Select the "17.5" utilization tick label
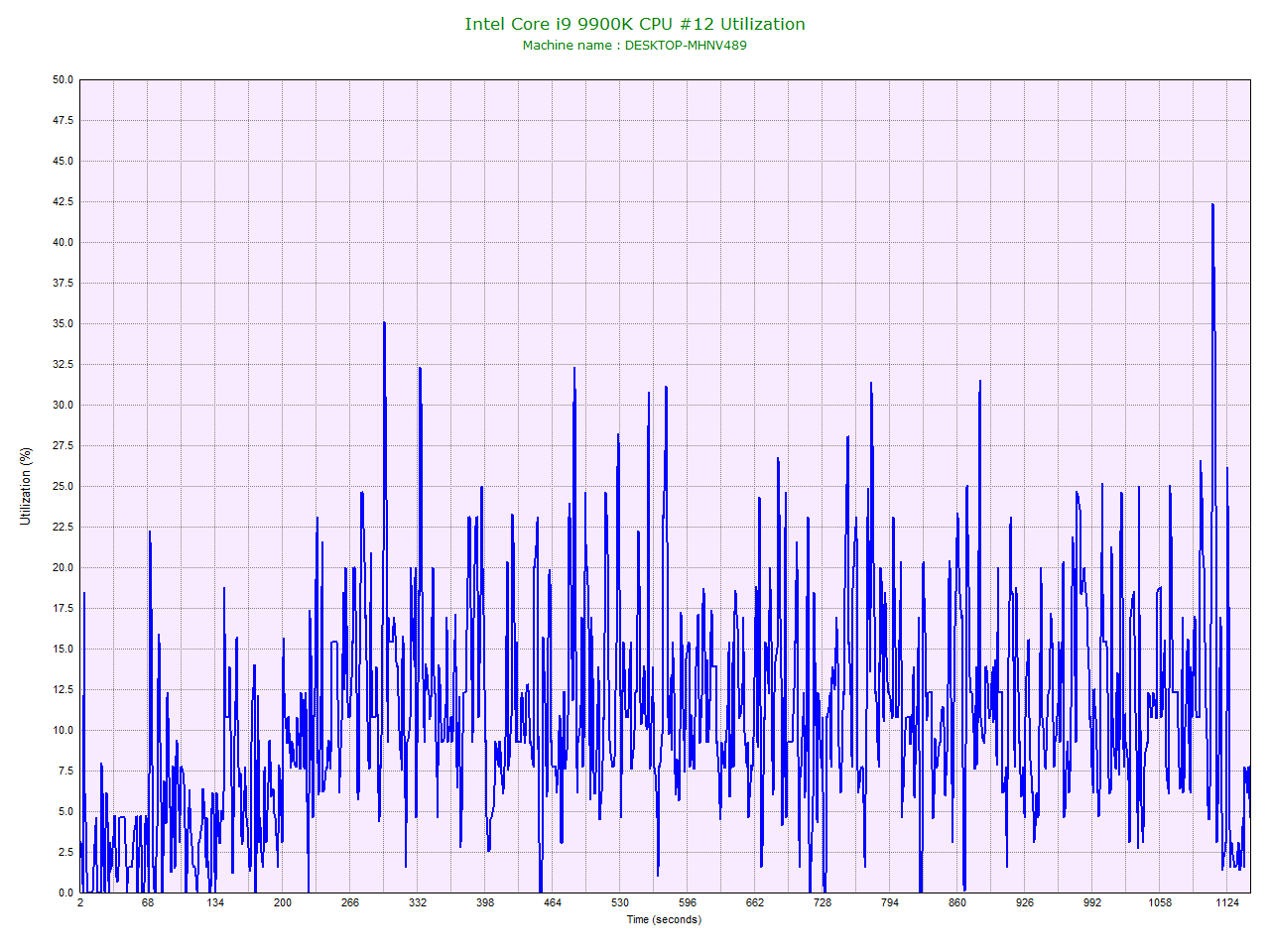 coord(63,608)
